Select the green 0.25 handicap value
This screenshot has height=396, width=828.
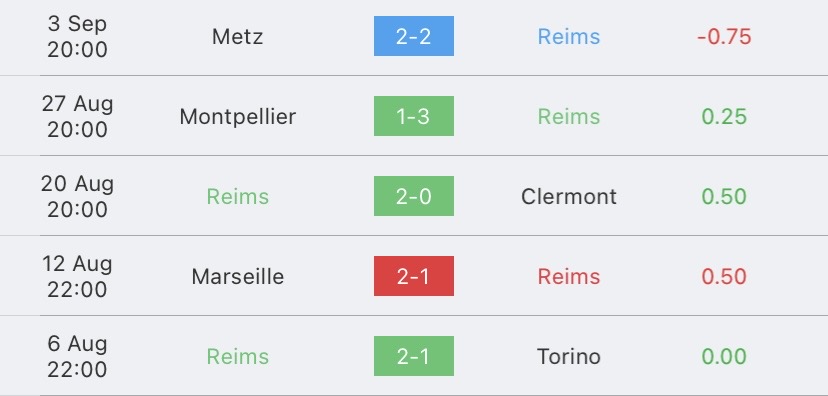[x=724, y=117]
